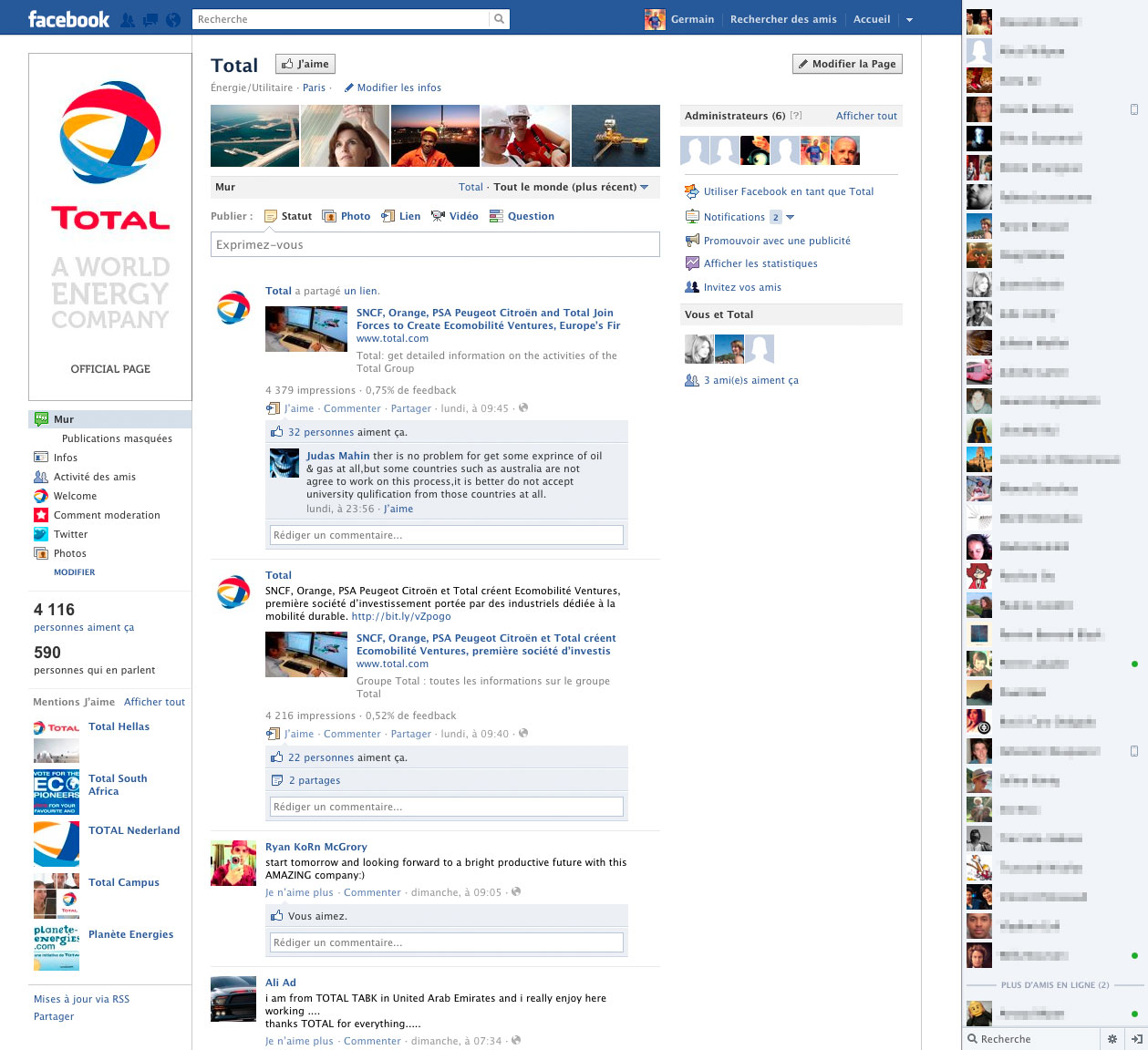Viewport: 1148px width, 1050px height.
Task: Click Partager on the 09:45 post
Action: tap(411, 408)
